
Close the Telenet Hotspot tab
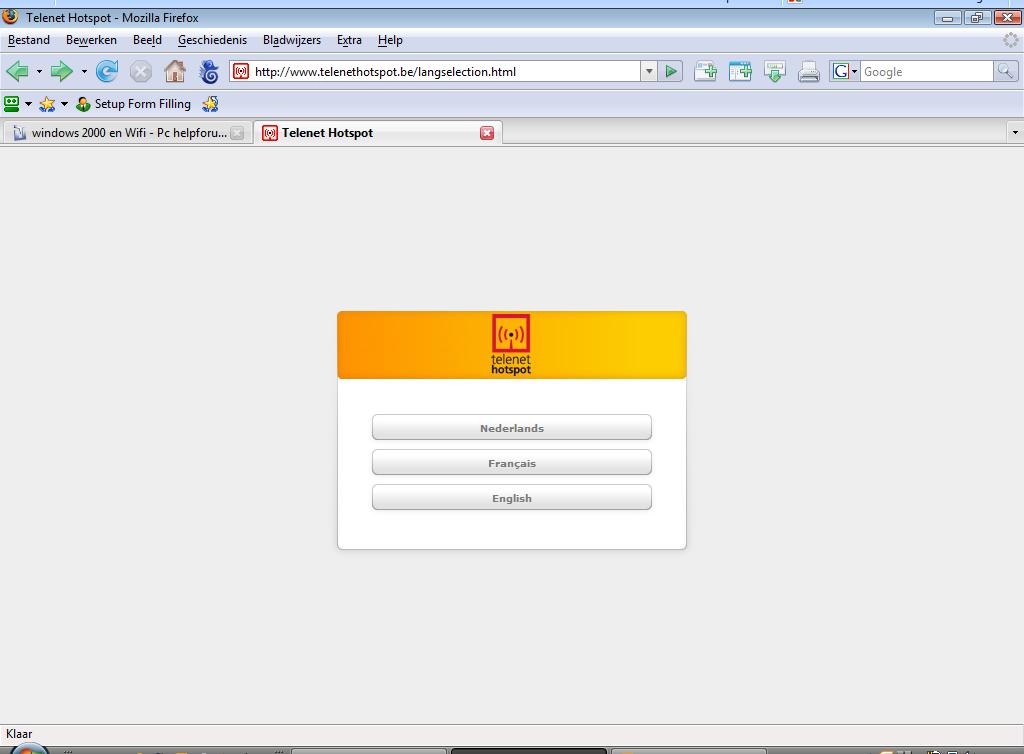tap(487, 133)
